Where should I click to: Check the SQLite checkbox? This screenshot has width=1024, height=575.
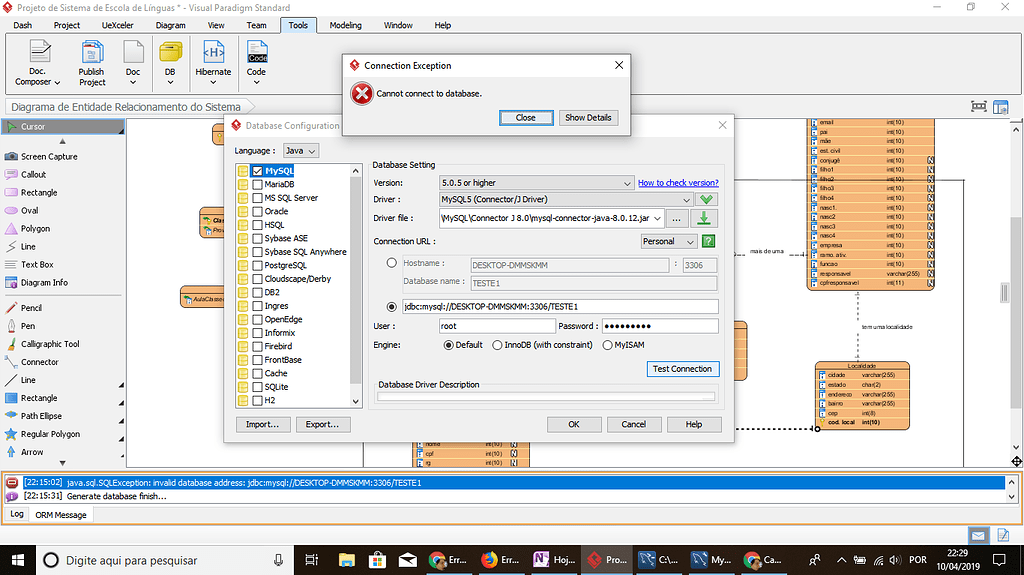click(257, 387)
